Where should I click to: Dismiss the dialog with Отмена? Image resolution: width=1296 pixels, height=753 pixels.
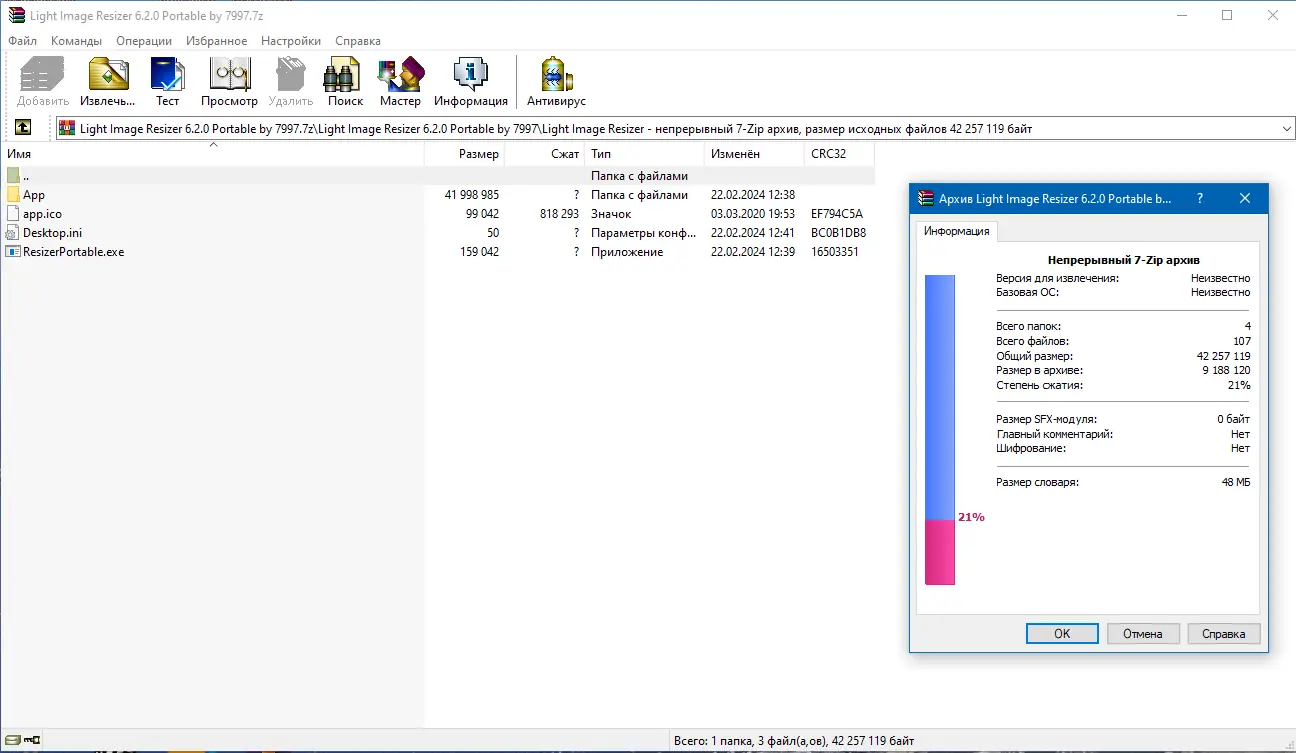pyautogui.click(x=1143, y=633)
